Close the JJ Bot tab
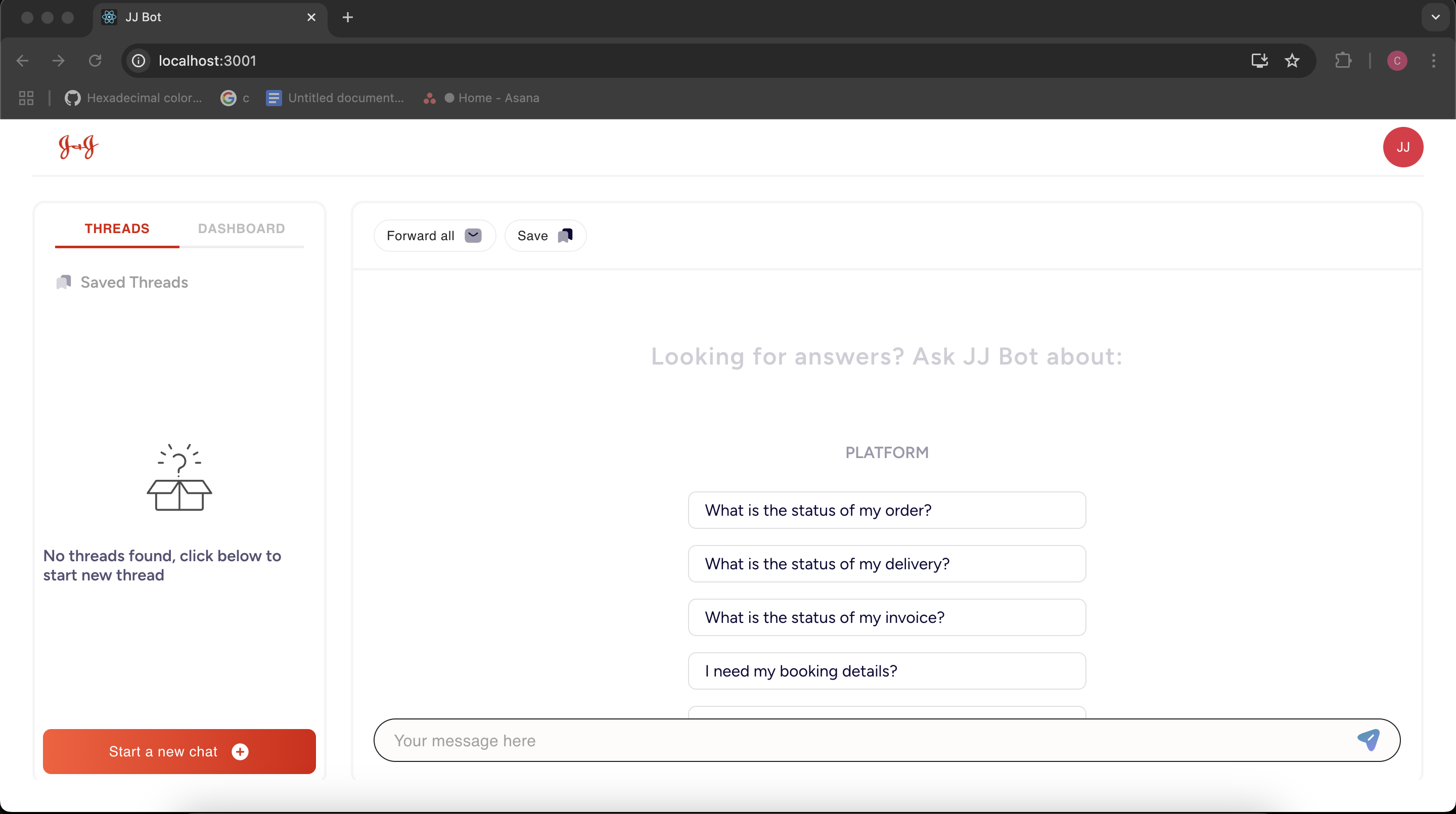The image size is (1456, 814). coord(311,18)
